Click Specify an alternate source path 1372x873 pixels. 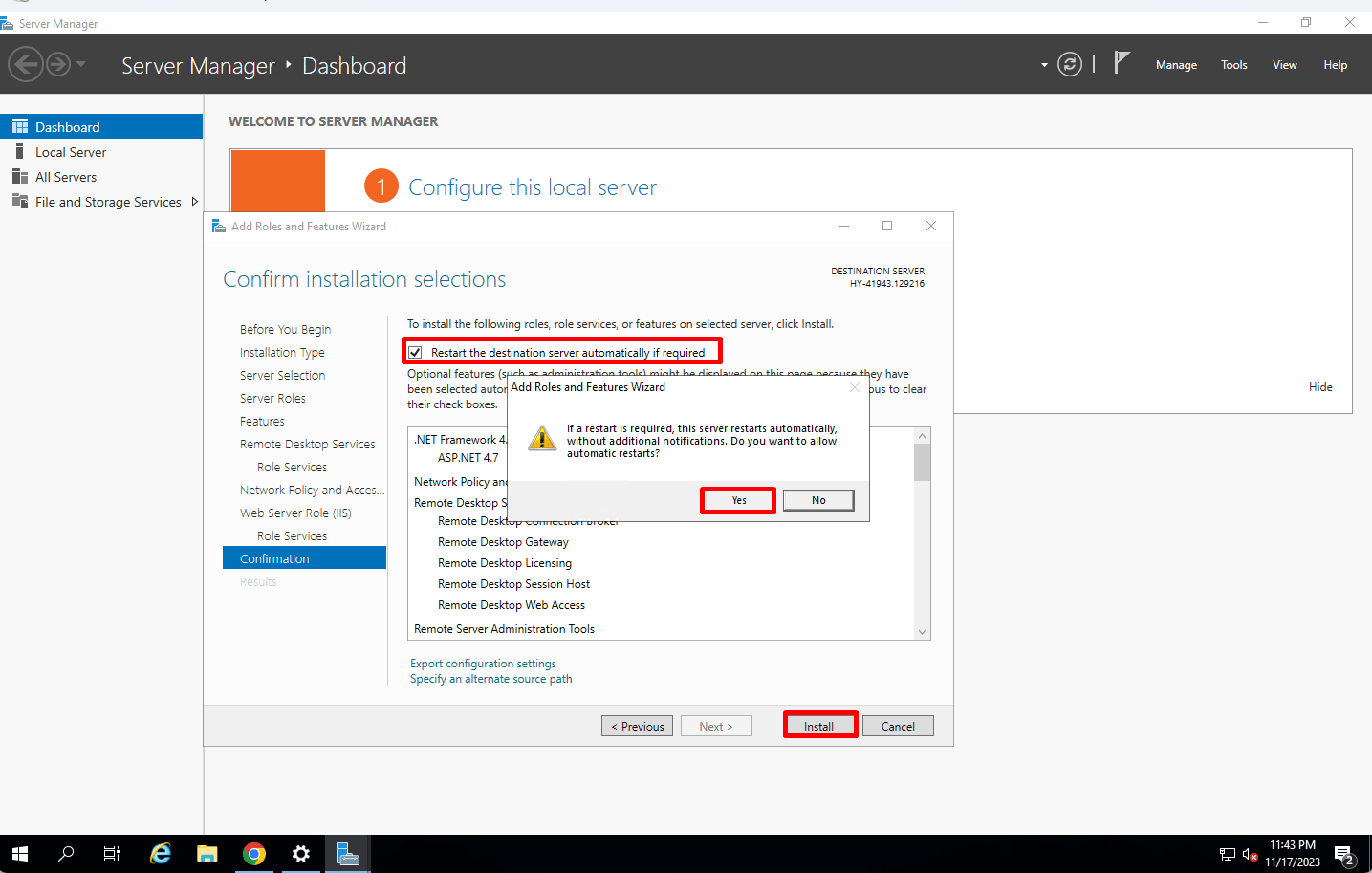tap(490, 678)
